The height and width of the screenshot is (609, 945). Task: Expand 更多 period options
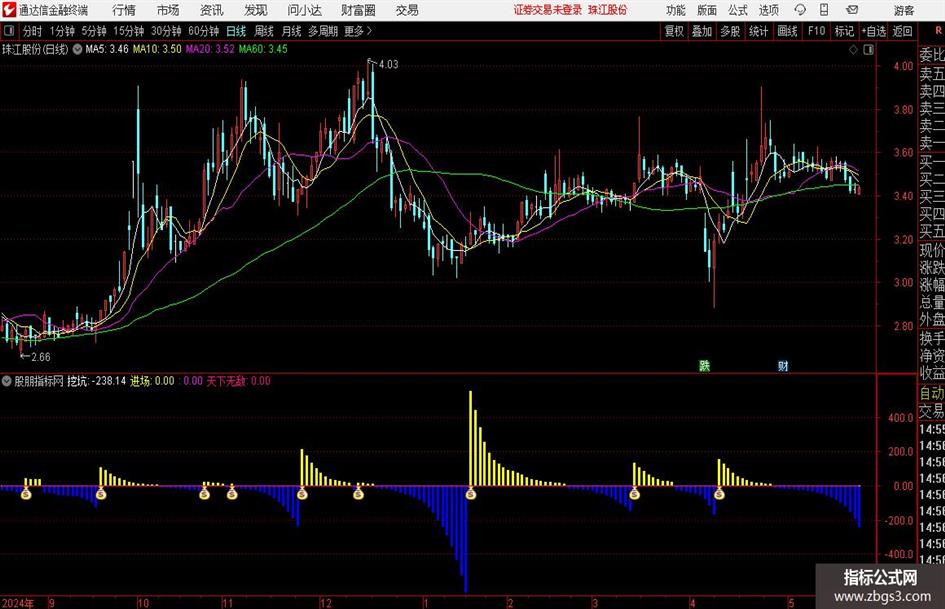(358, 31)
